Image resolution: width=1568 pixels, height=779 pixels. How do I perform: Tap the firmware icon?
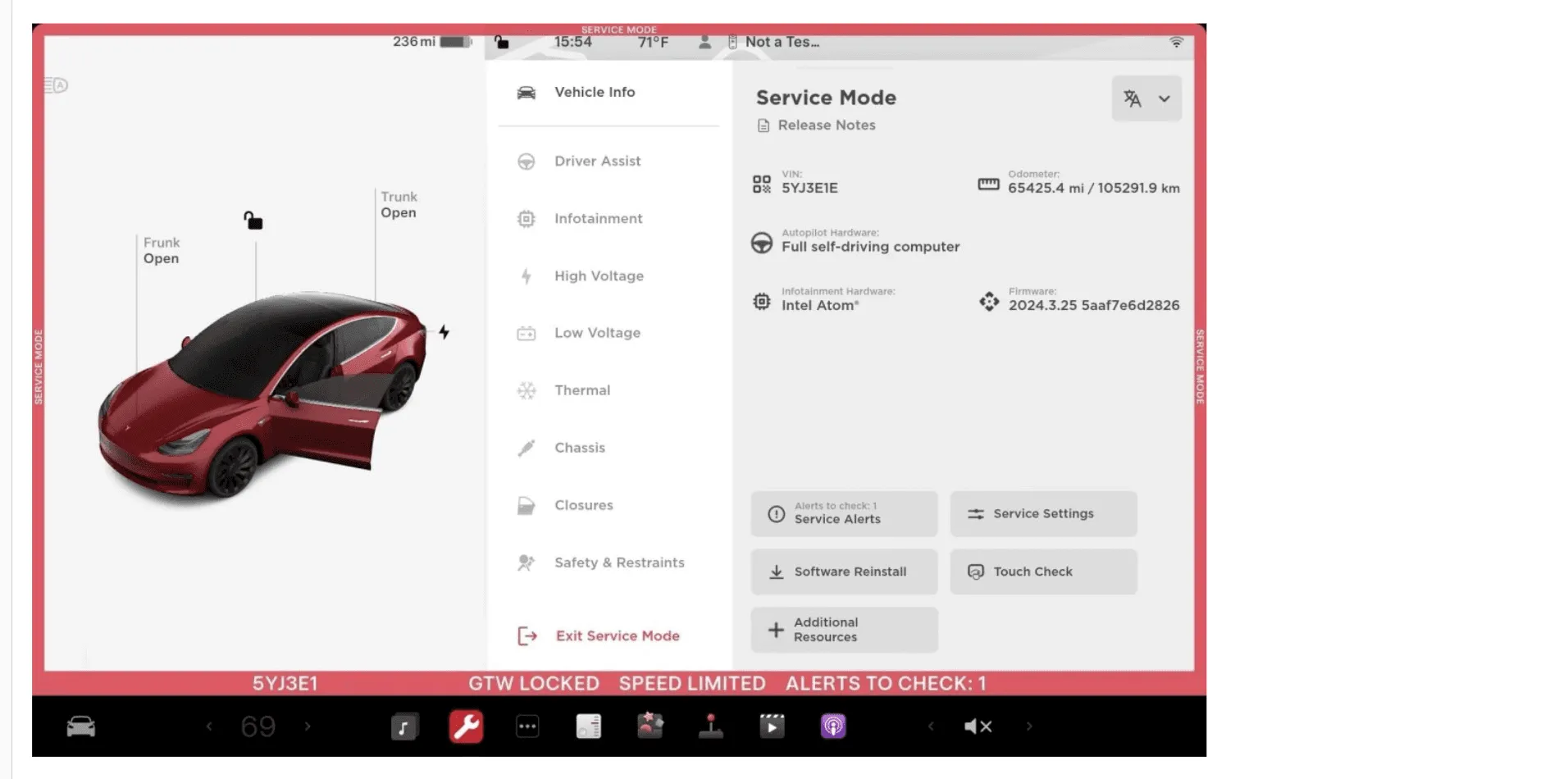point(989,301)
